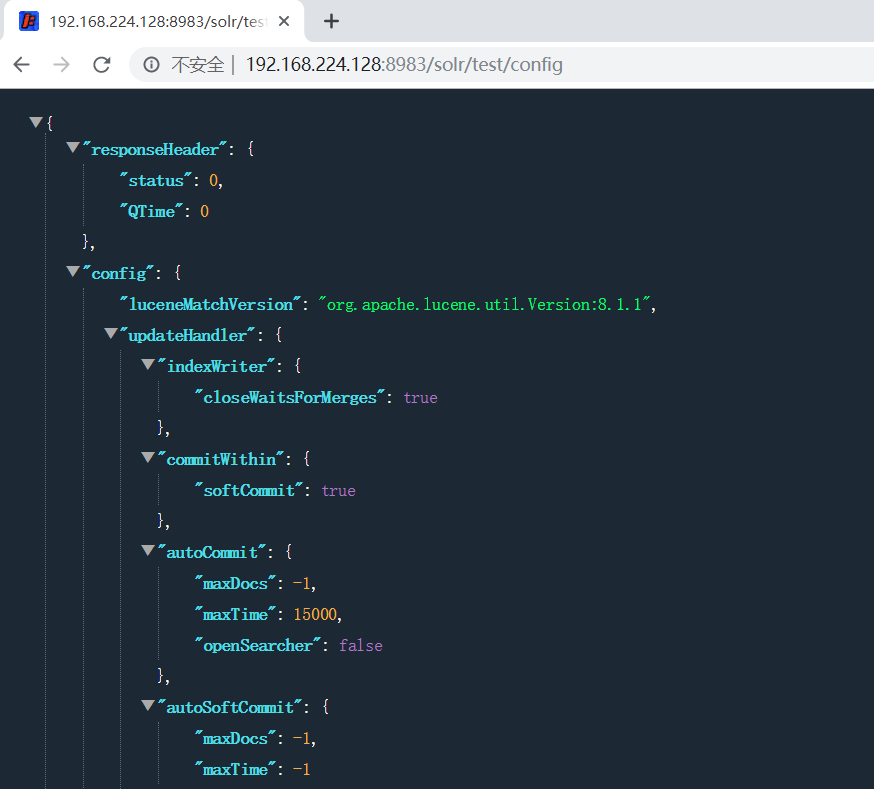Click the "softCommit" key
The image size is (874, 789).
249,491
